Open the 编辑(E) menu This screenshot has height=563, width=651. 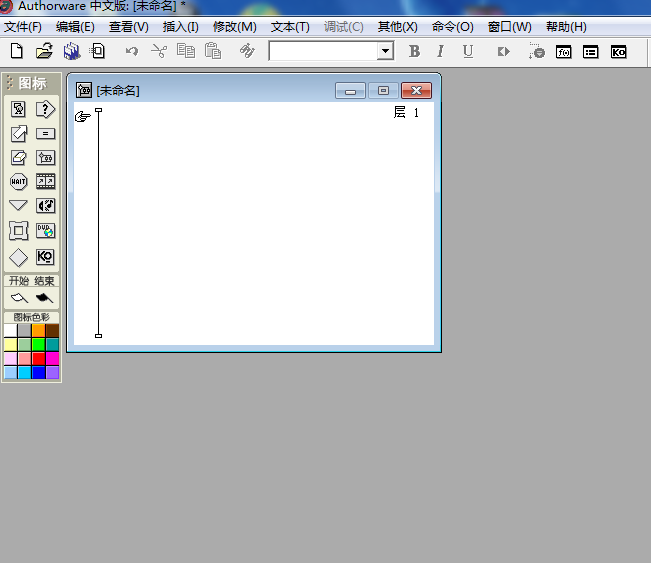[75, 27]
